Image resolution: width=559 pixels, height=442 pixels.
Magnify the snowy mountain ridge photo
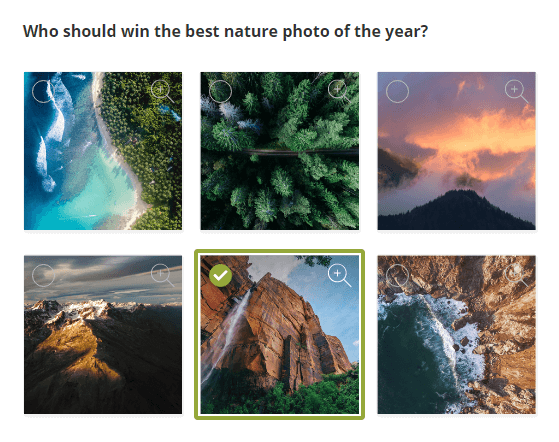(x=162, y=275)
